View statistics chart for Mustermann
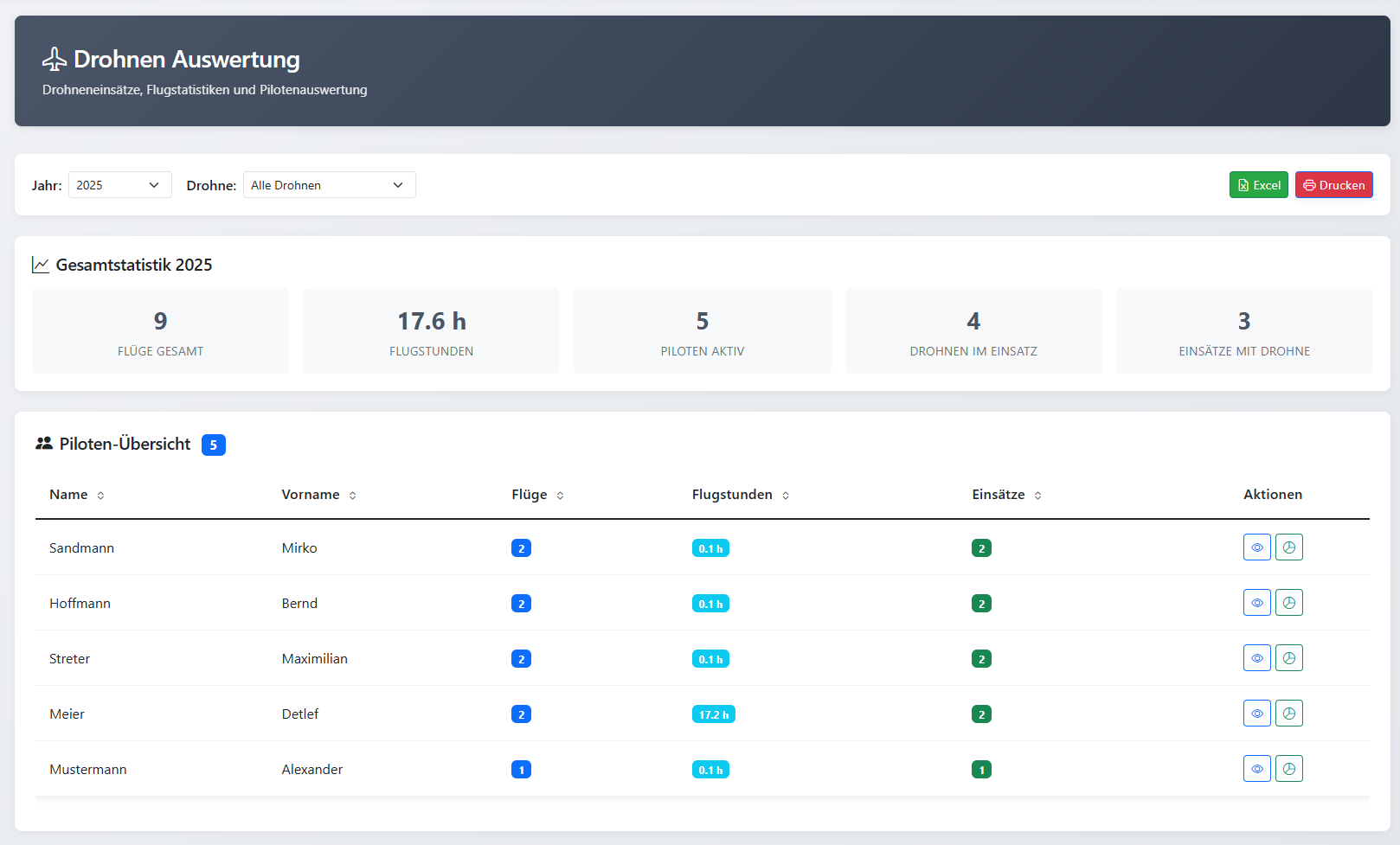This screenshot has height=845, width=1400. tap(1289, 768)
